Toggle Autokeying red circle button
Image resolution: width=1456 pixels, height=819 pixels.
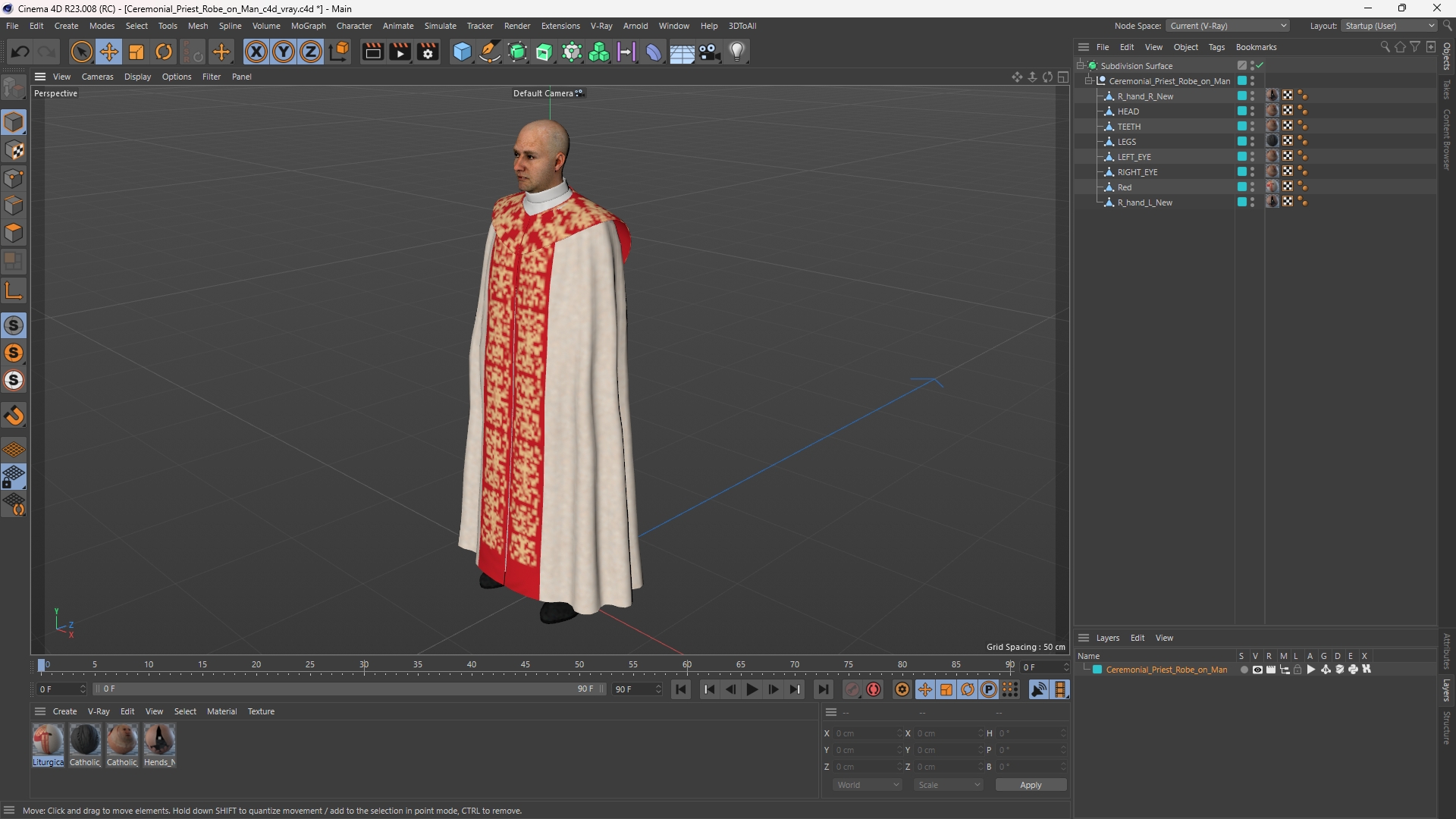pos(874,689)
